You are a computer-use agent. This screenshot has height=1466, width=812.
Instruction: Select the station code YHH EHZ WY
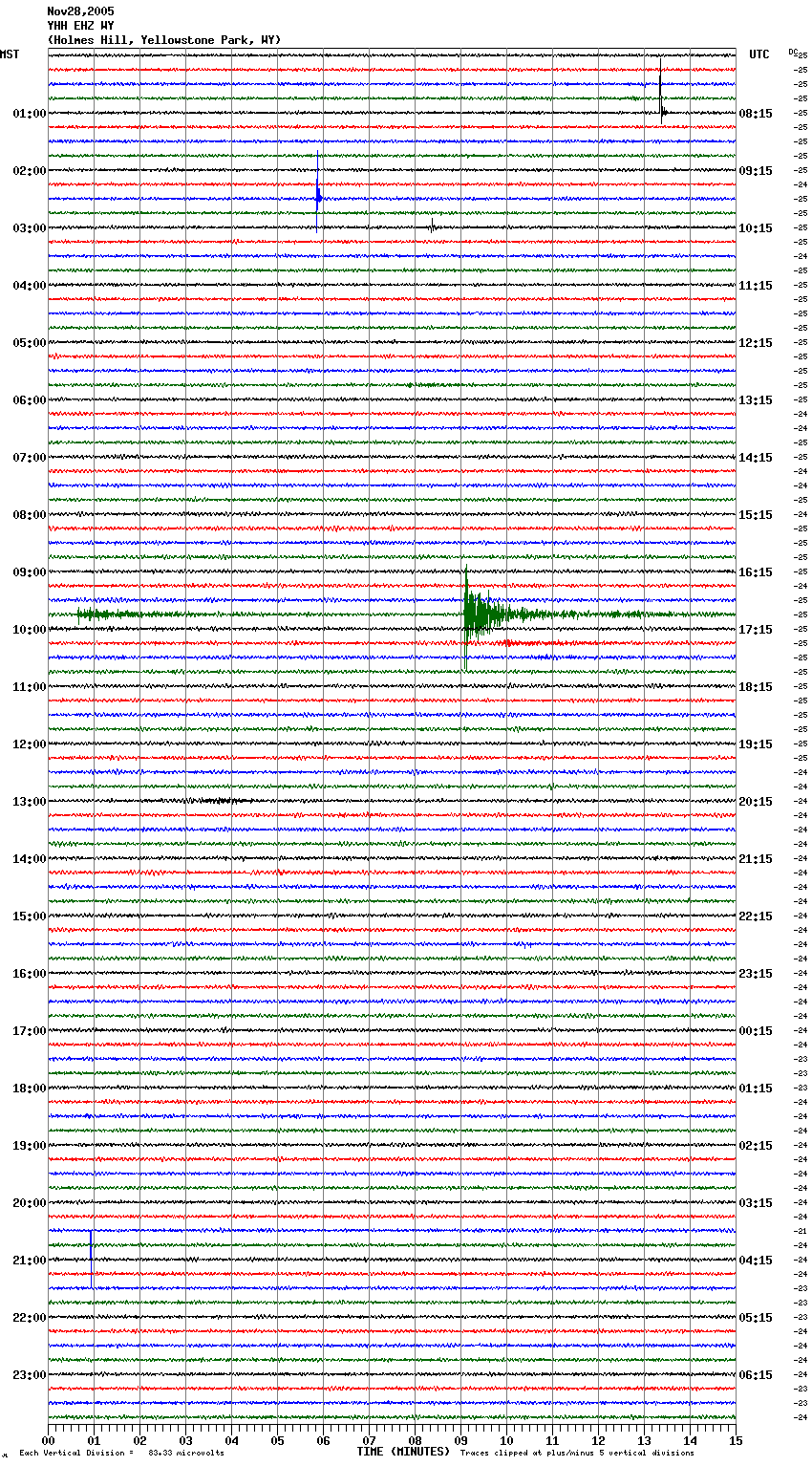(x=80, y=26)
